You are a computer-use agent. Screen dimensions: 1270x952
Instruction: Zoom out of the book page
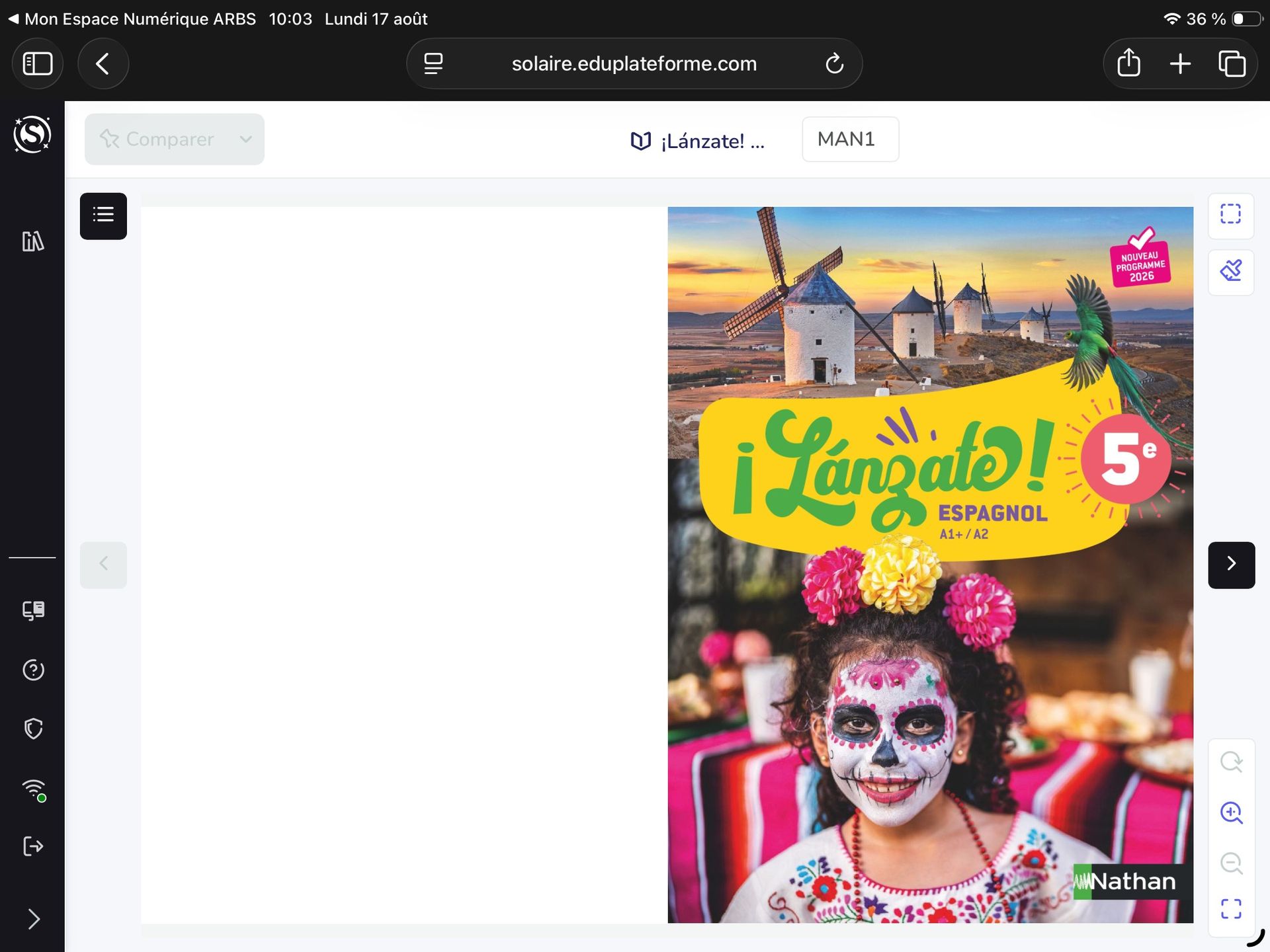coord(1231,863)
